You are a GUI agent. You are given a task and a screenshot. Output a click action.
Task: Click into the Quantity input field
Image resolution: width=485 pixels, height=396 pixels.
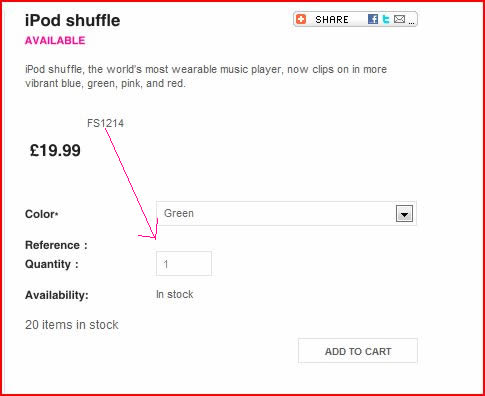point(184,264)
